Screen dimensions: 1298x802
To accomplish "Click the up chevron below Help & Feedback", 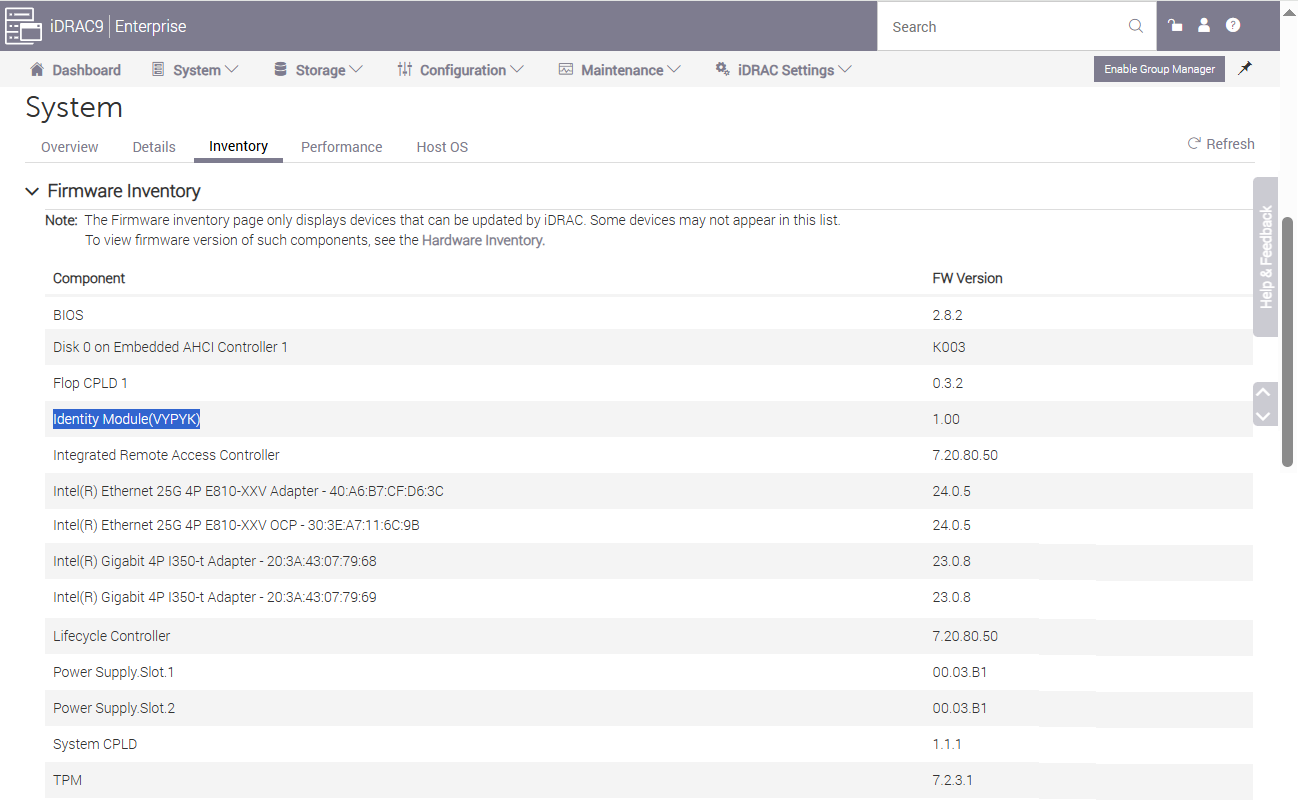I will pos(1265,393).
